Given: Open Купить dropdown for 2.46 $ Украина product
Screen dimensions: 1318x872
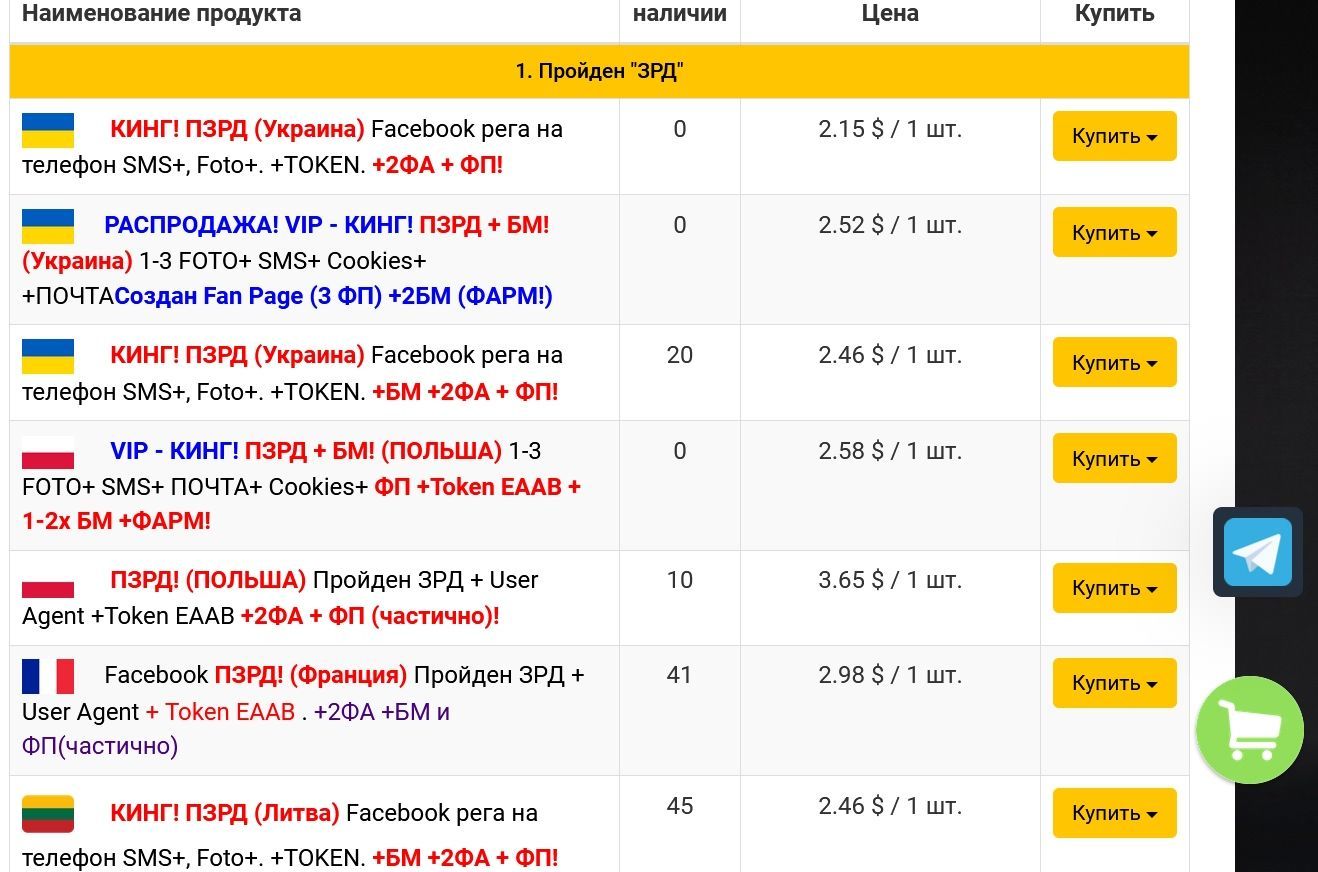Looking at the screenshot, I should point(1114,362).
